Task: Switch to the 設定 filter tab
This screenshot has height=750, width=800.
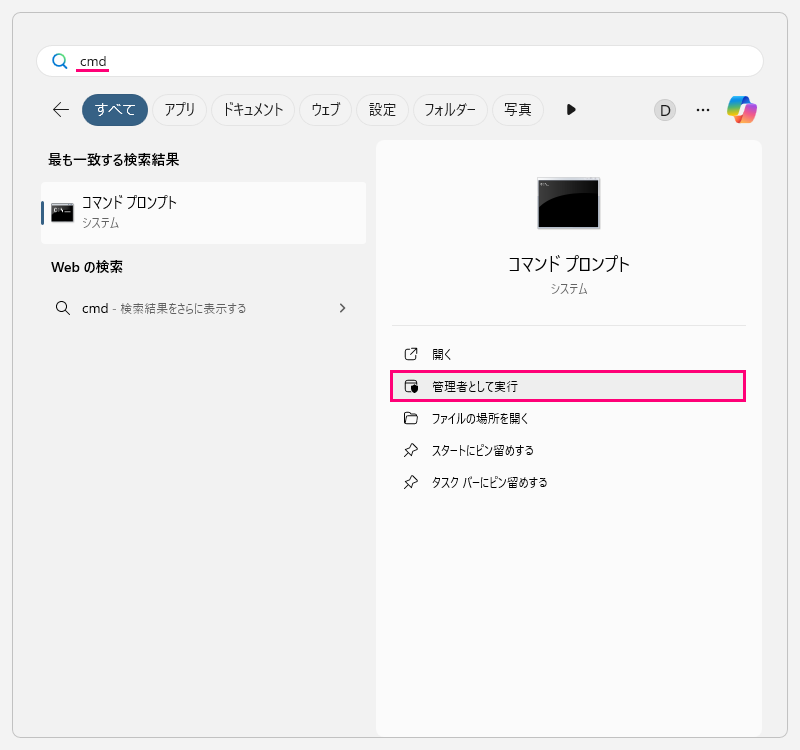Action: [382, 110]
